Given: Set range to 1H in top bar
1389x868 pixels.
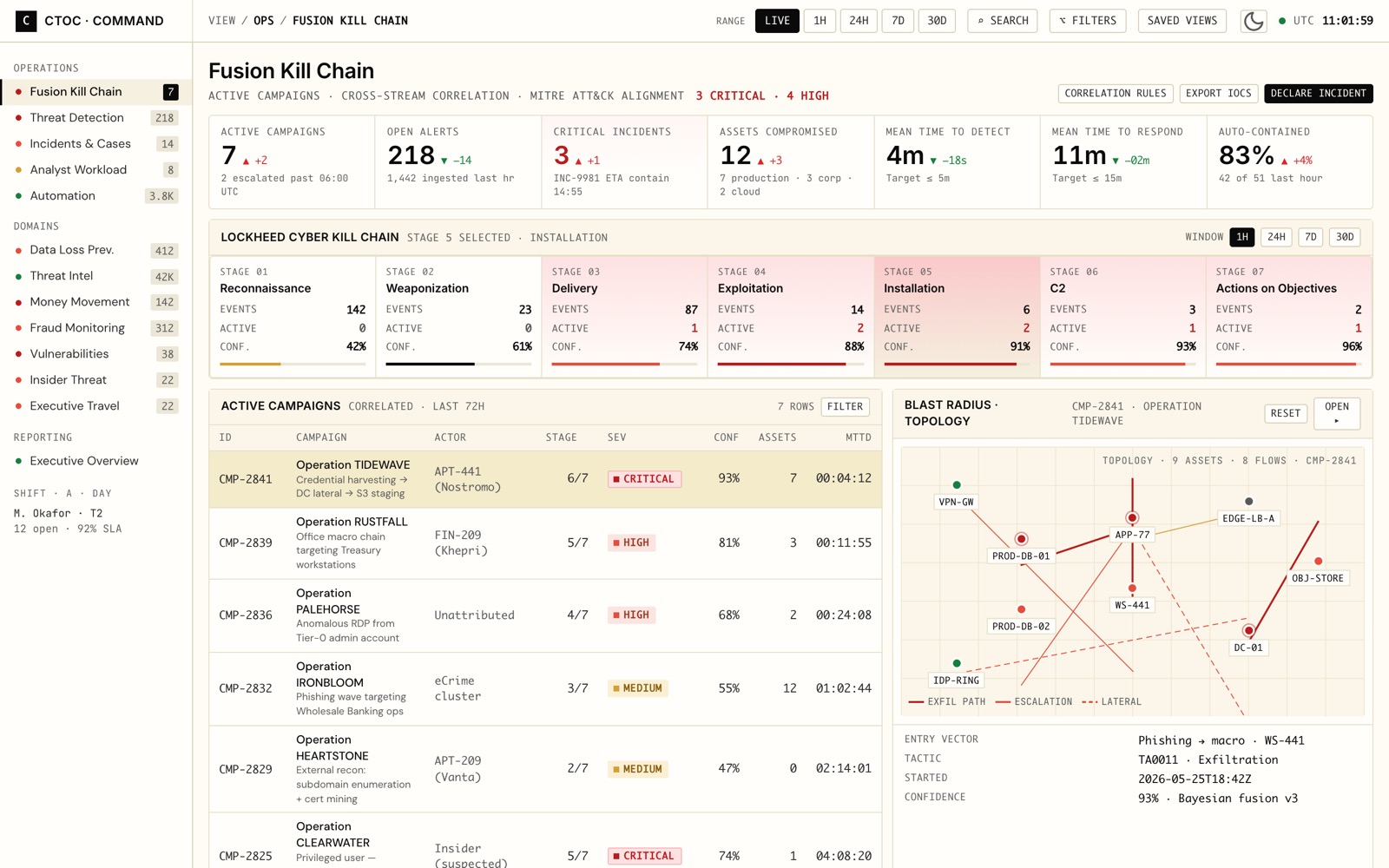Looking at the screenshot, I should (x=820, y=21).
